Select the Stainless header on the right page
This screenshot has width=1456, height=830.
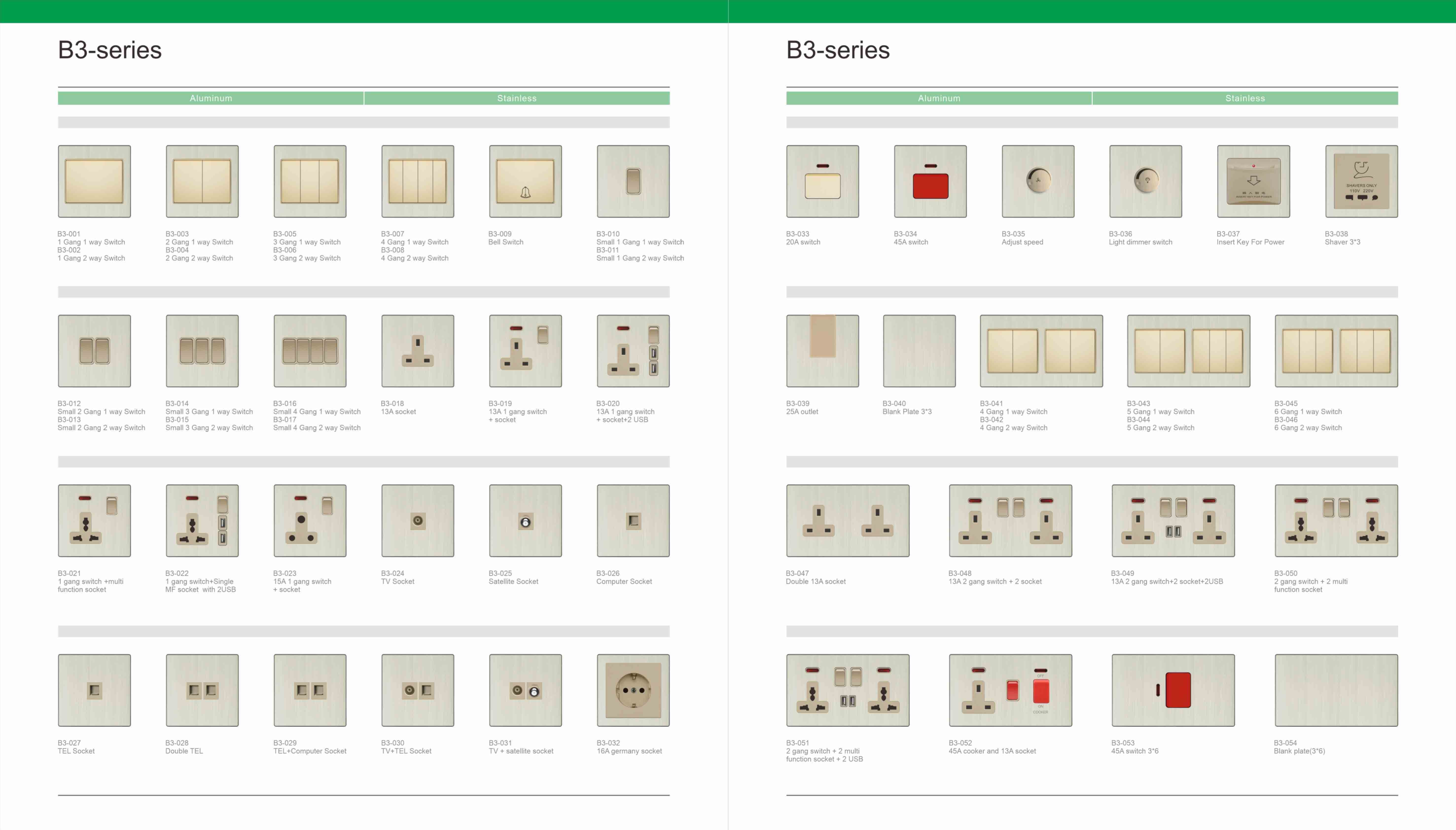pyautogui.click(x=1245, y=98)
